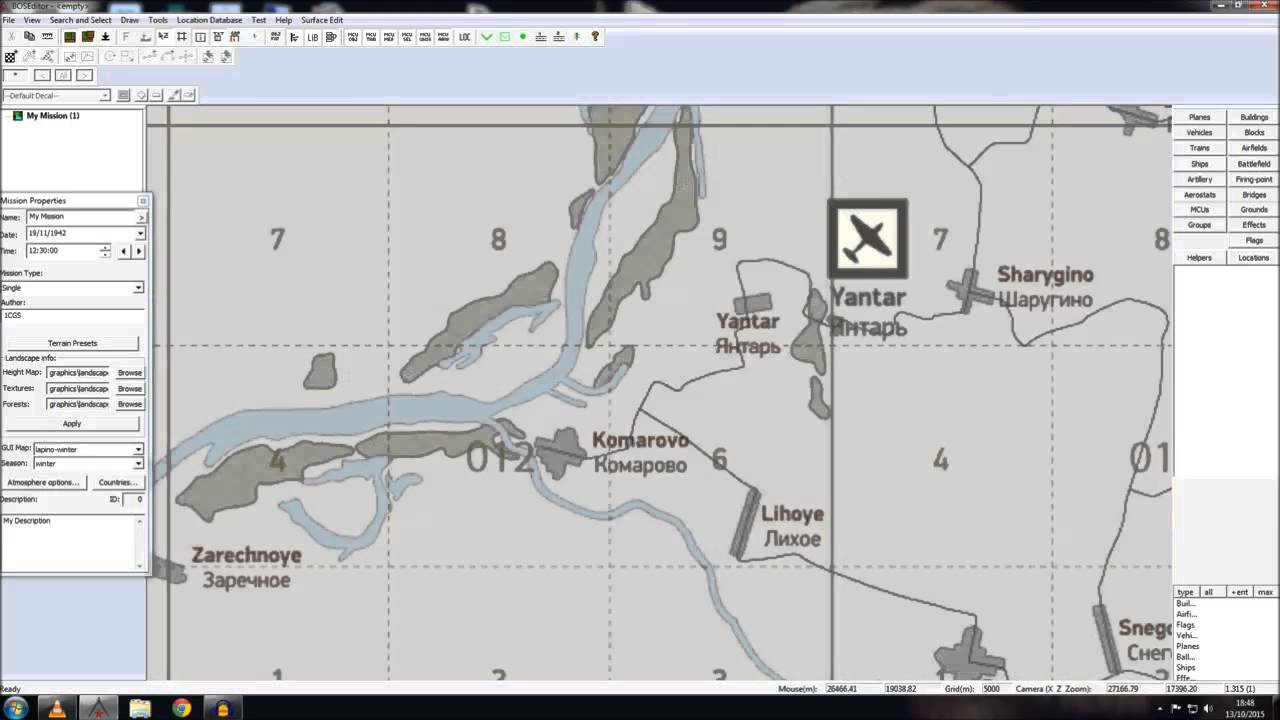Adjust the Time spinner arrows

click(x=105, y=251)
